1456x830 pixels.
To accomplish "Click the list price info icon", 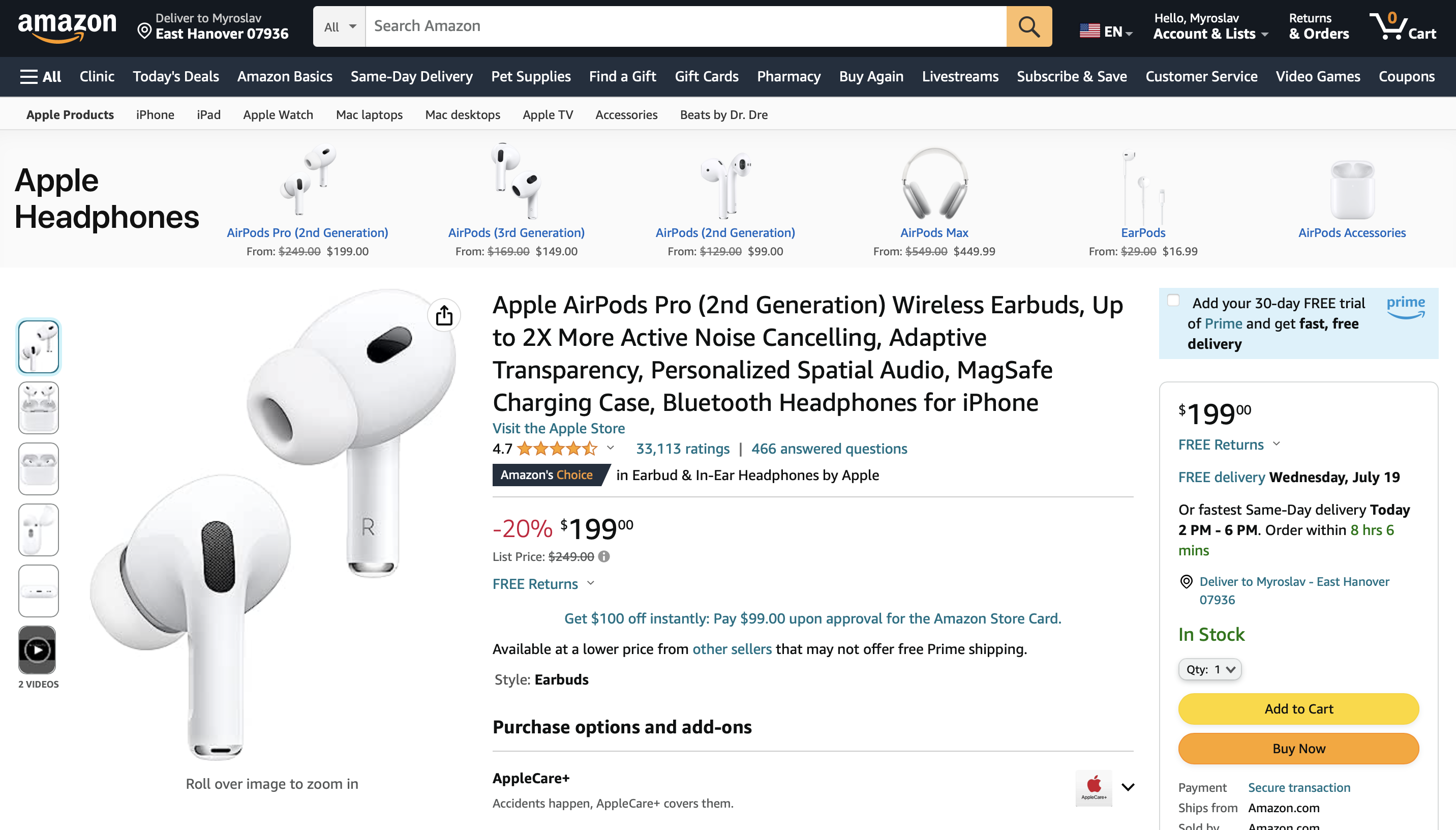I will 604,556.
